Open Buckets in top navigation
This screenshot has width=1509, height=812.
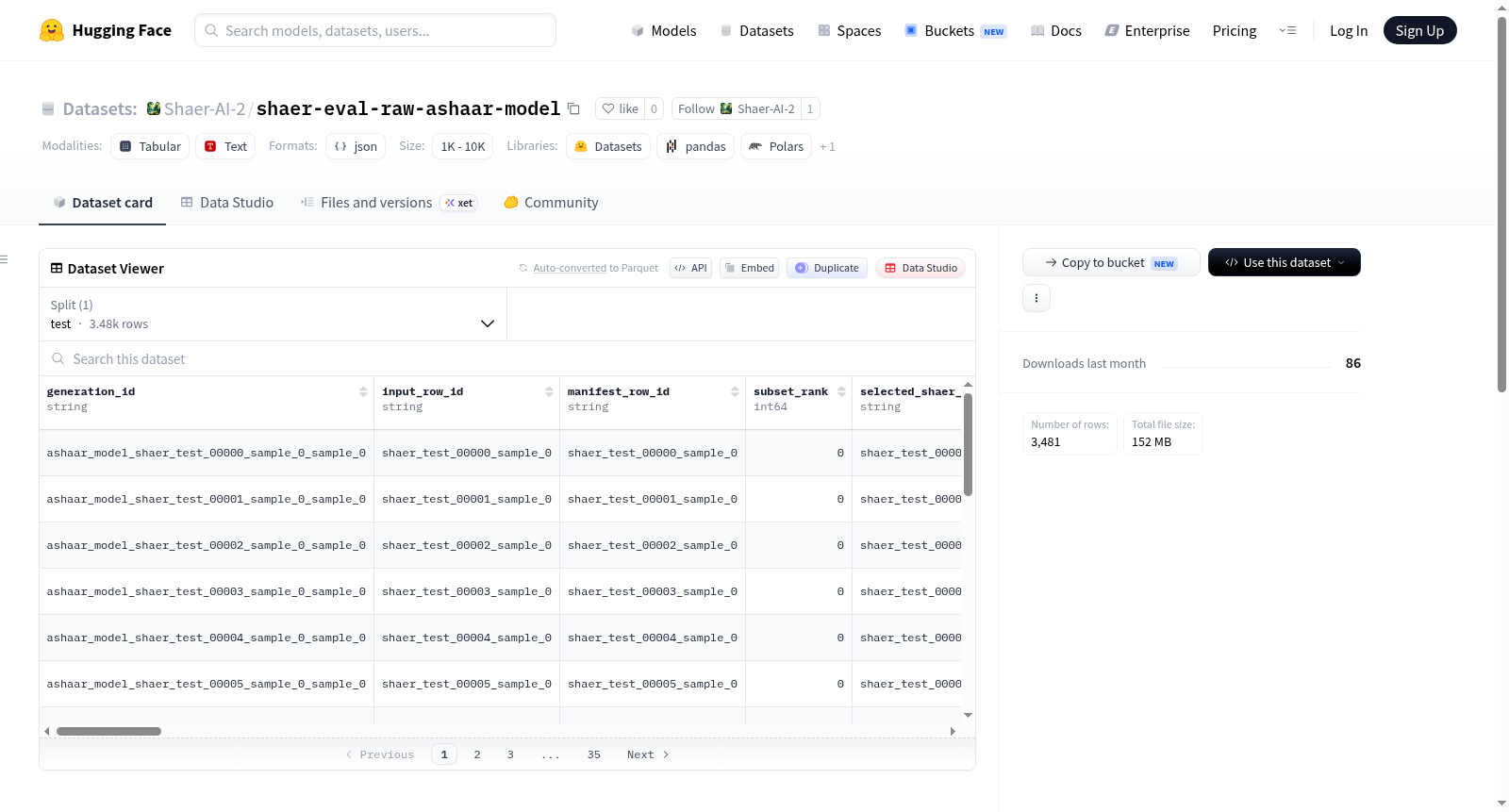point(955,30)
